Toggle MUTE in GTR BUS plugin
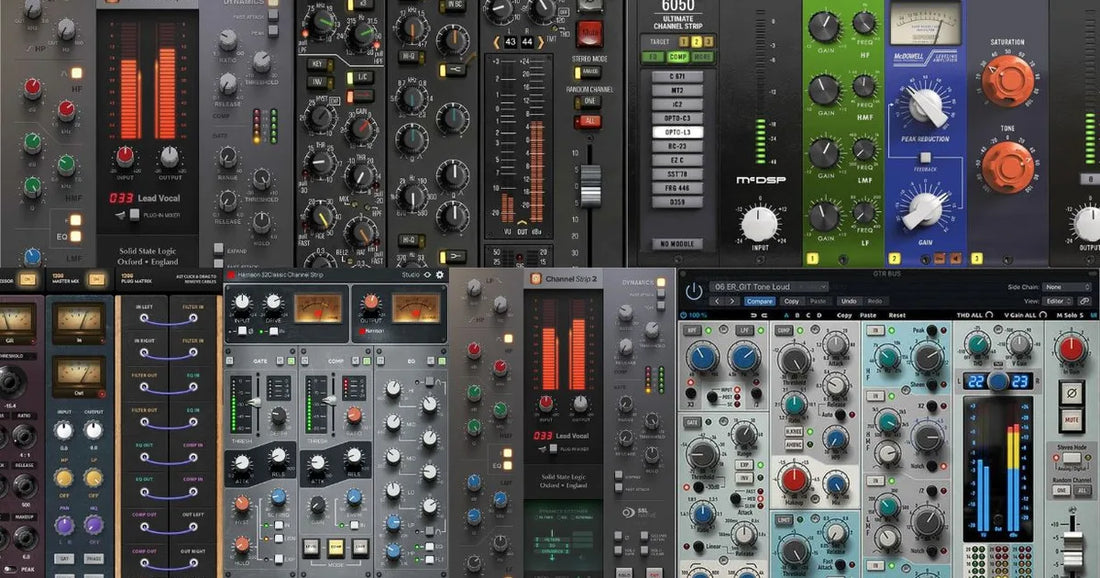Viewport: 1100px width, 578px height. click(1071, 421)
